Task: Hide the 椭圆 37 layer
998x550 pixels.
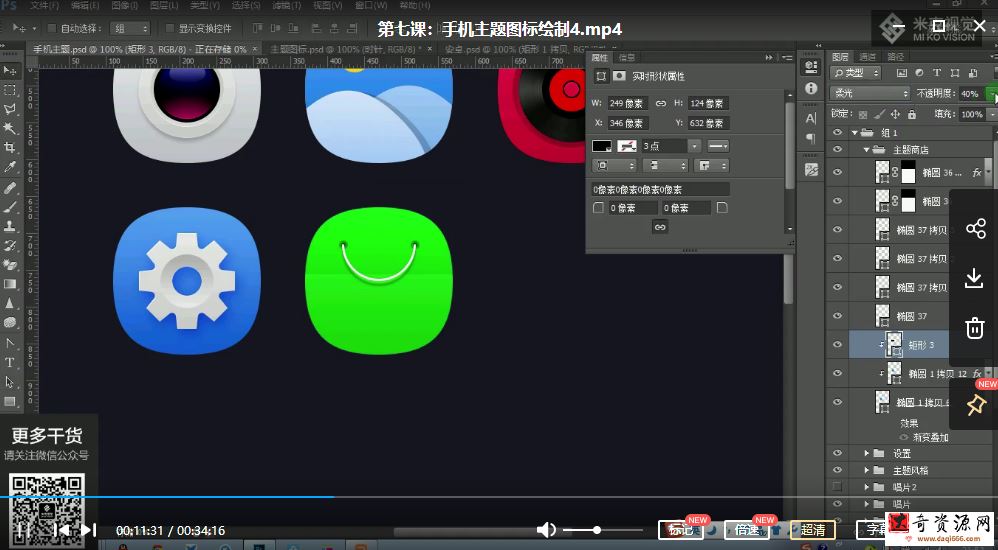Action: tap(837, 315)
